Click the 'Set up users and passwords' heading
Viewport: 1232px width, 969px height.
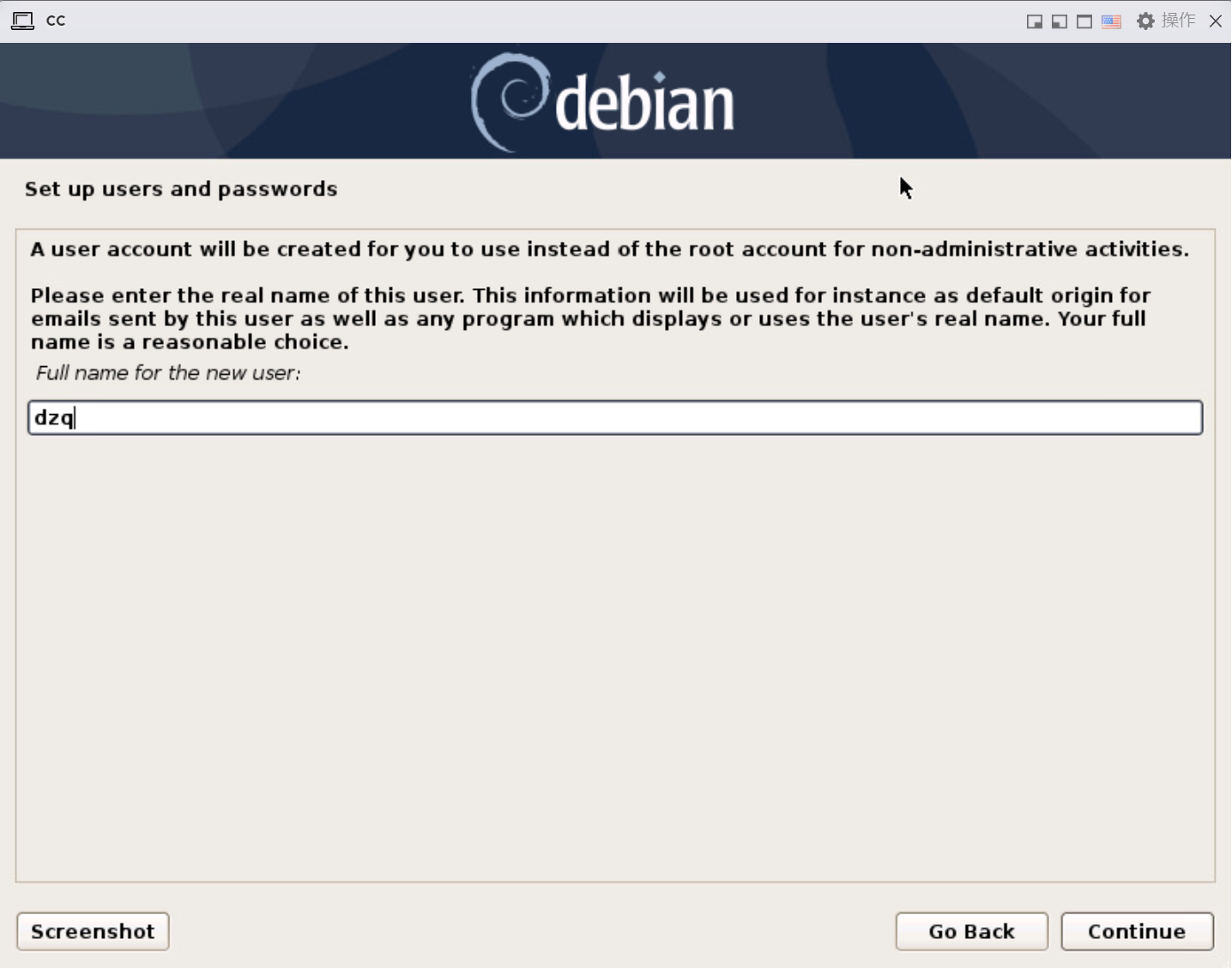tap(181, 189)
